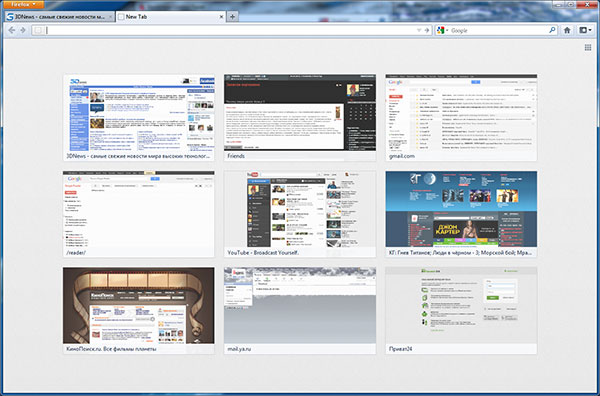Click 'YouTube - Broadcast Yourself.' label

pos(263,253)
